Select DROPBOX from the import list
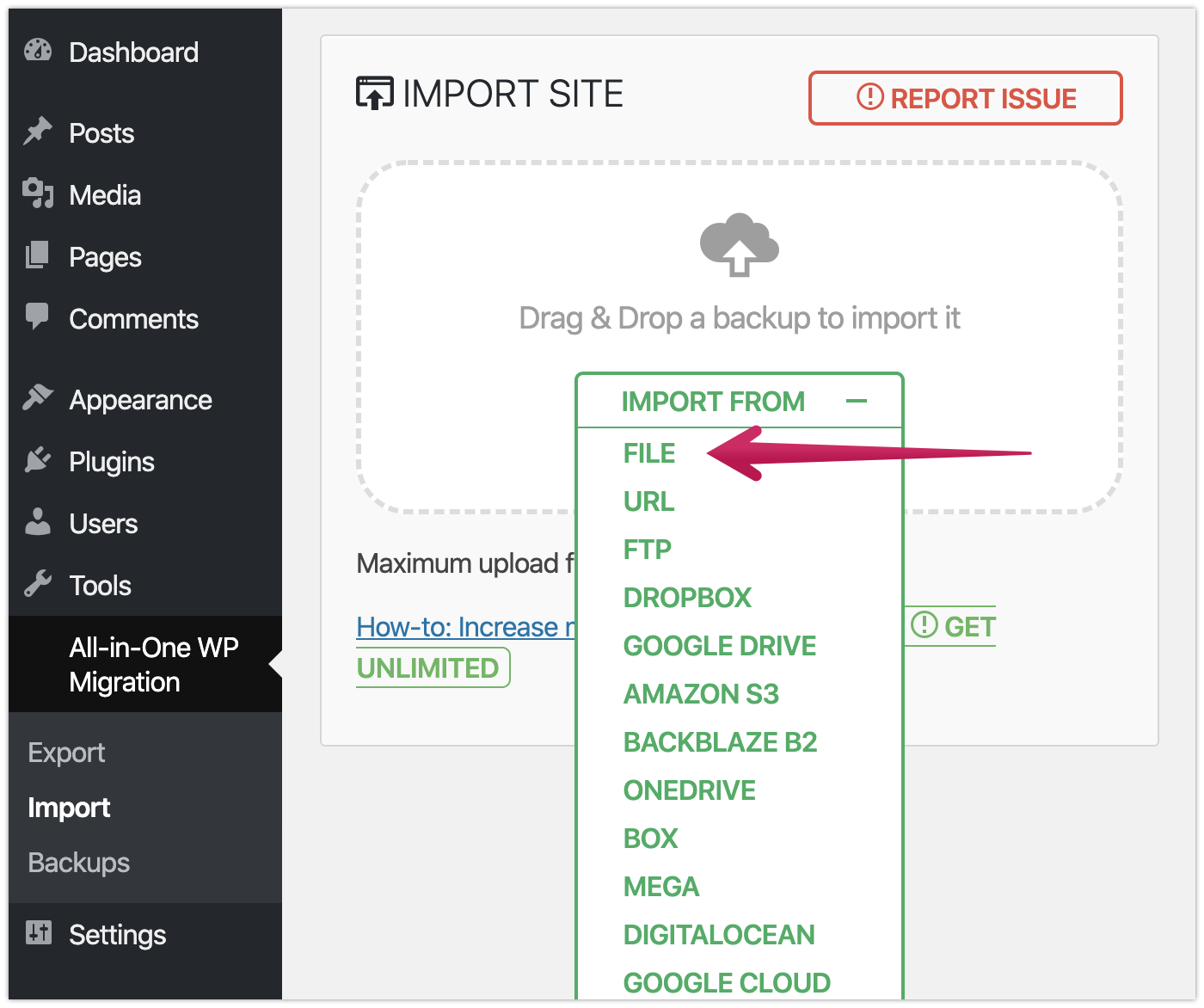The image size is (1204, 1008). pyautogui.click(x=687, y=598)
